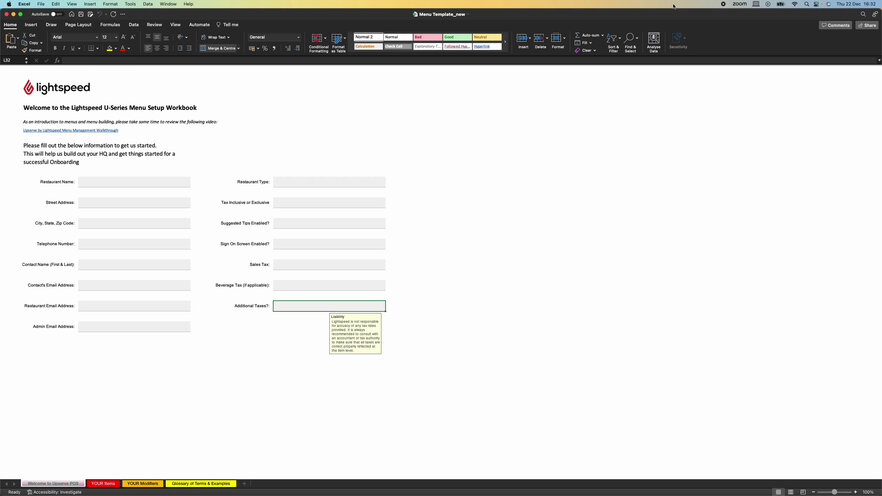Screen dimensions: 882x496
Task: Open Conditional Formatting
Action: click(x=318, y=41)
